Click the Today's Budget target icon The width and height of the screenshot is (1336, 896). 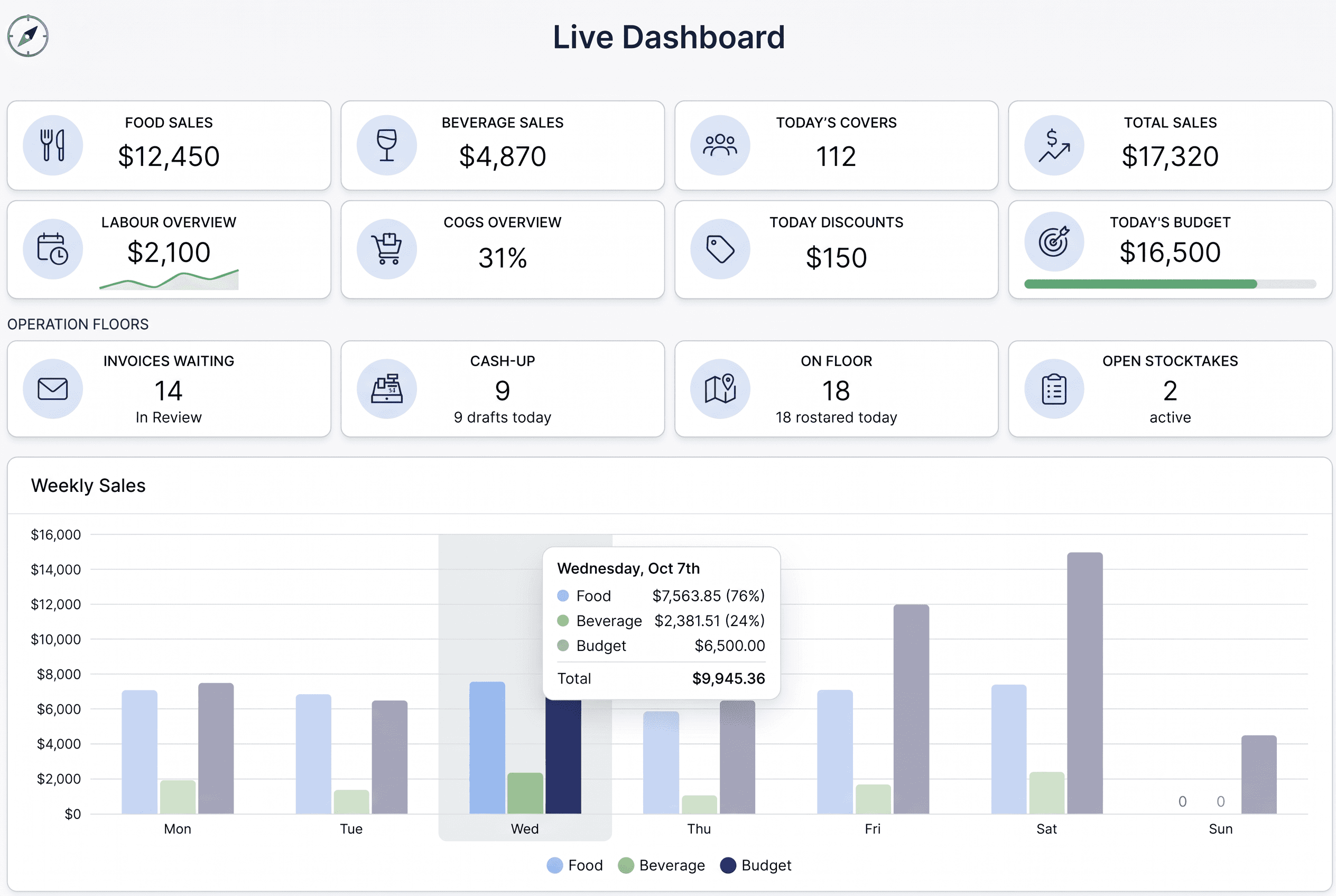pos(1054,242)
